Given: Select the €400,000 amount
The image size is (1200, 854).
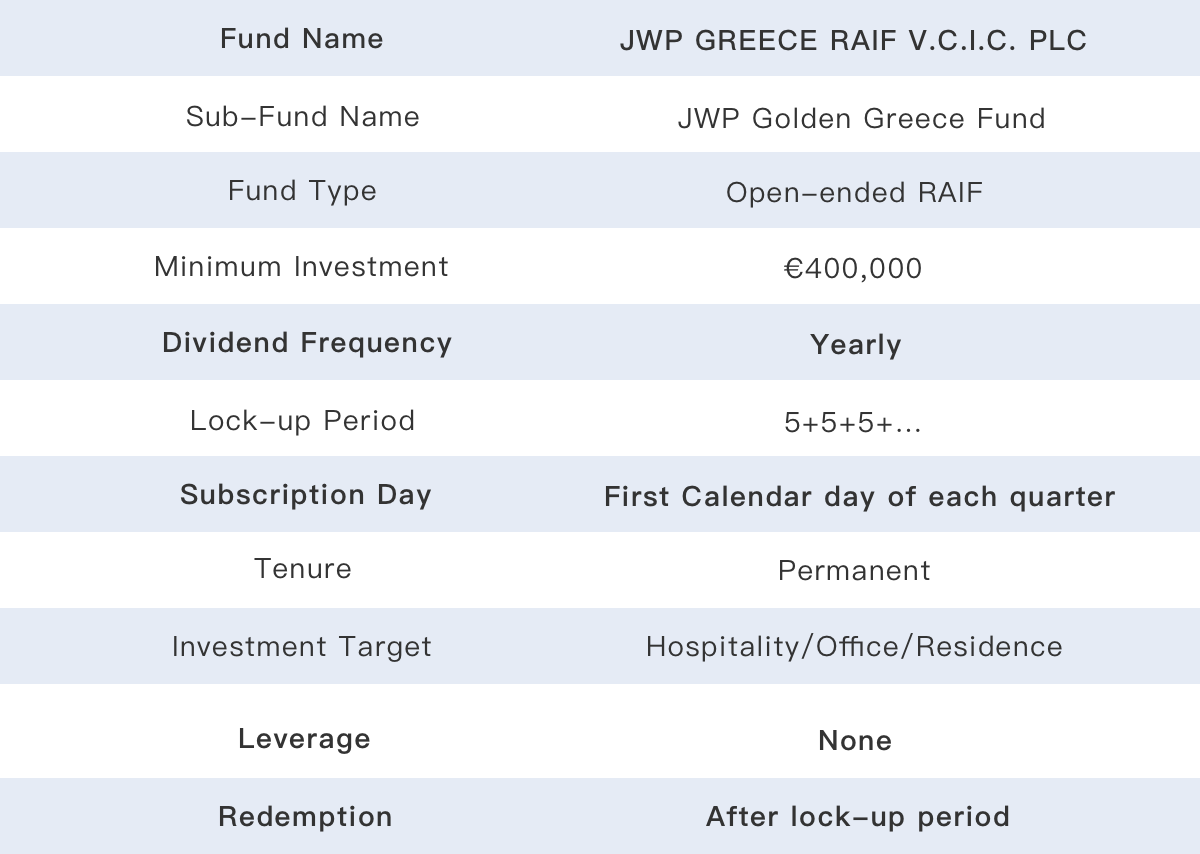Looking at the screenshot, I should (x=854, y=269).
